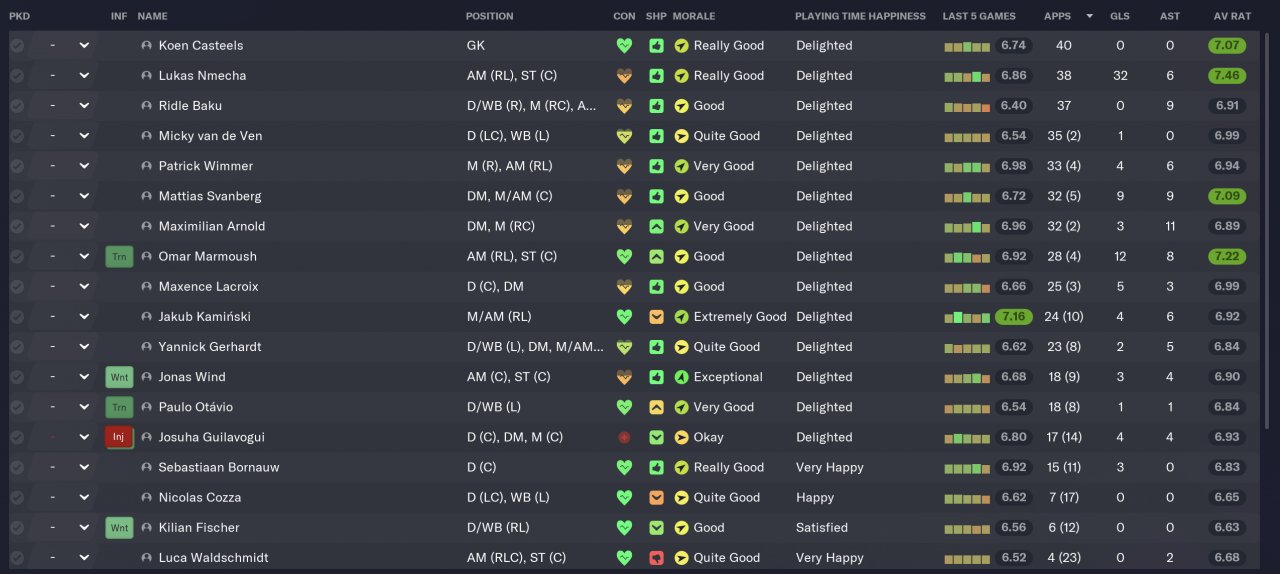1280x574 pixels.
Task: Toggle the picked checkmark for Patrick Wimmer
Action: pos(17,166)
